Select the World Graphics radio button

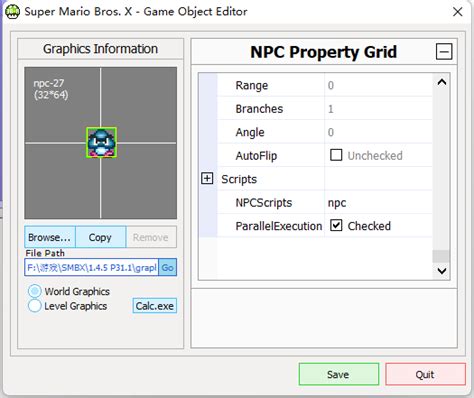pos(35,291)
